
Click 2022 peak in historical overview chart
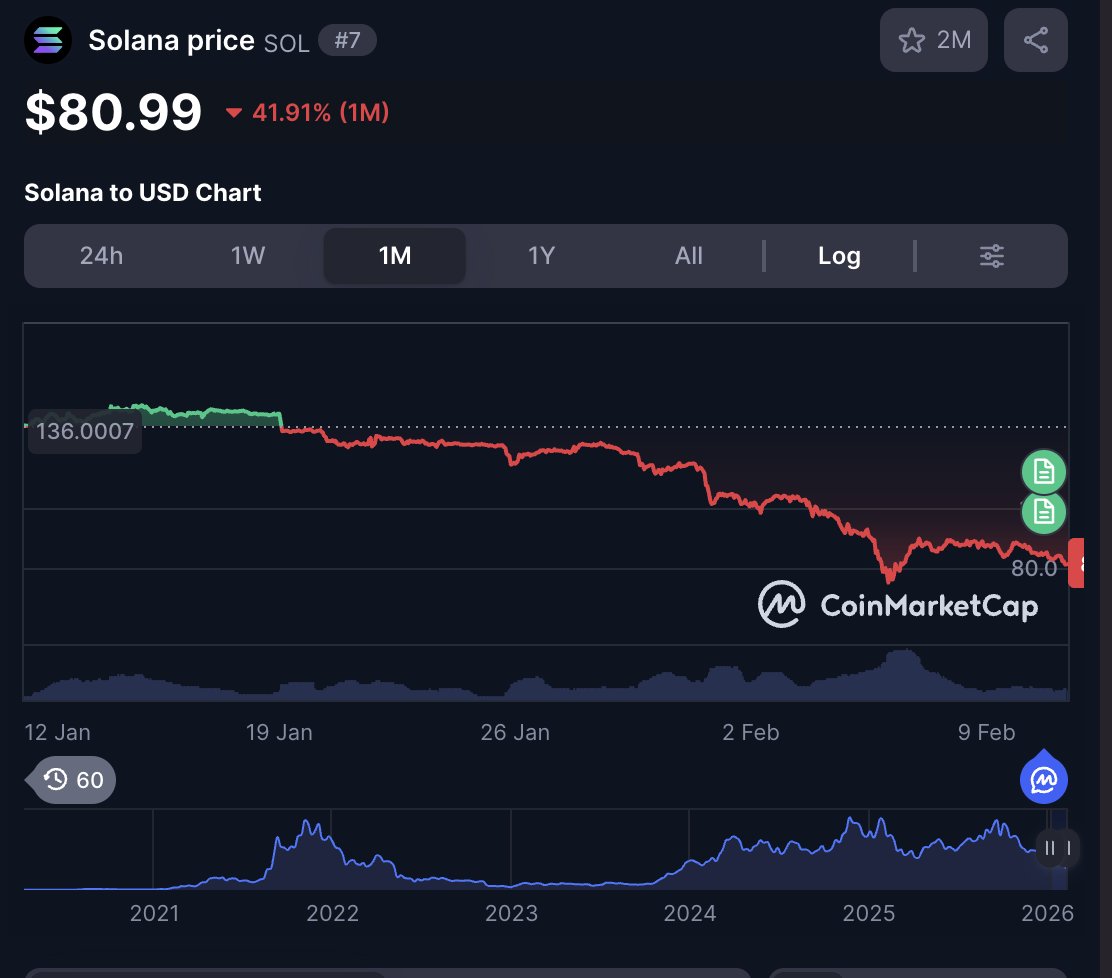307,823
